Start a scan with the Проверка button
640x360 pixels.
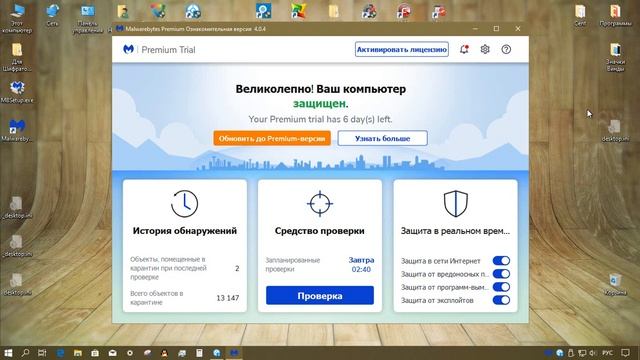click(320, 296)
